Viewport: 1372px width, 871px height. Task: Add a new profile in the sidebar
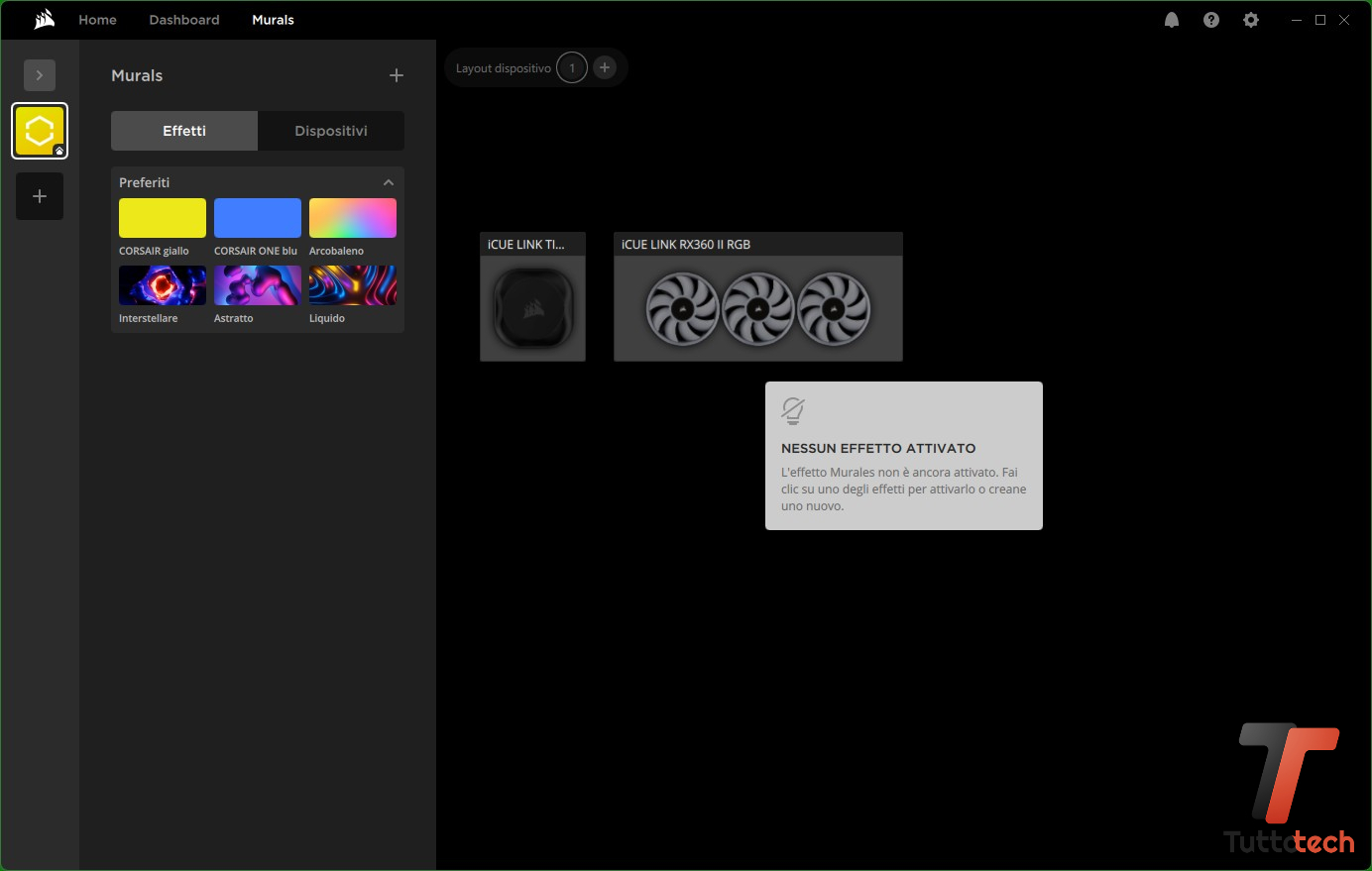40,196
